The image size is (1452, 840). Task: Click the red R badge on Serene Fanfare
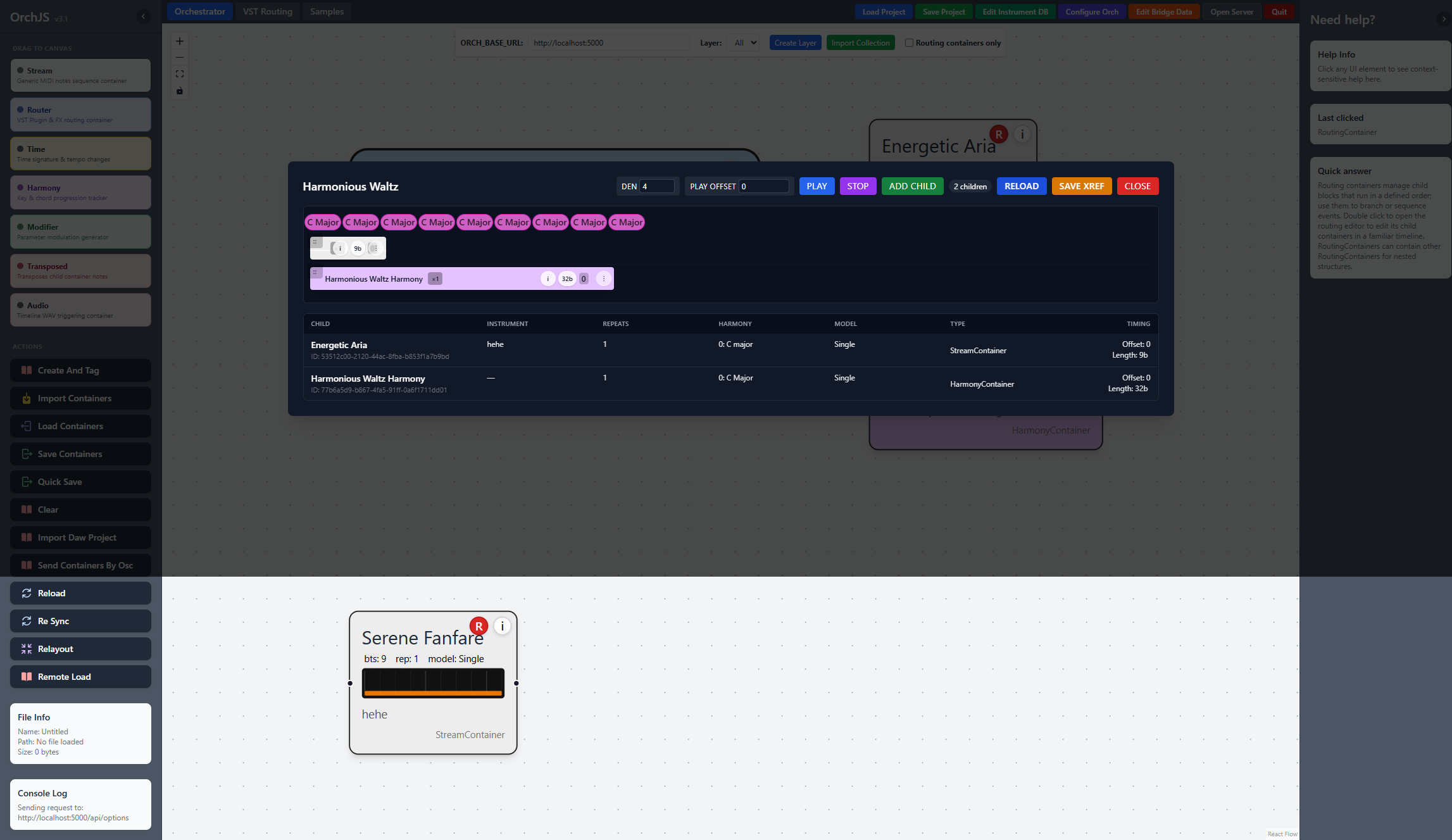point(479,626)
